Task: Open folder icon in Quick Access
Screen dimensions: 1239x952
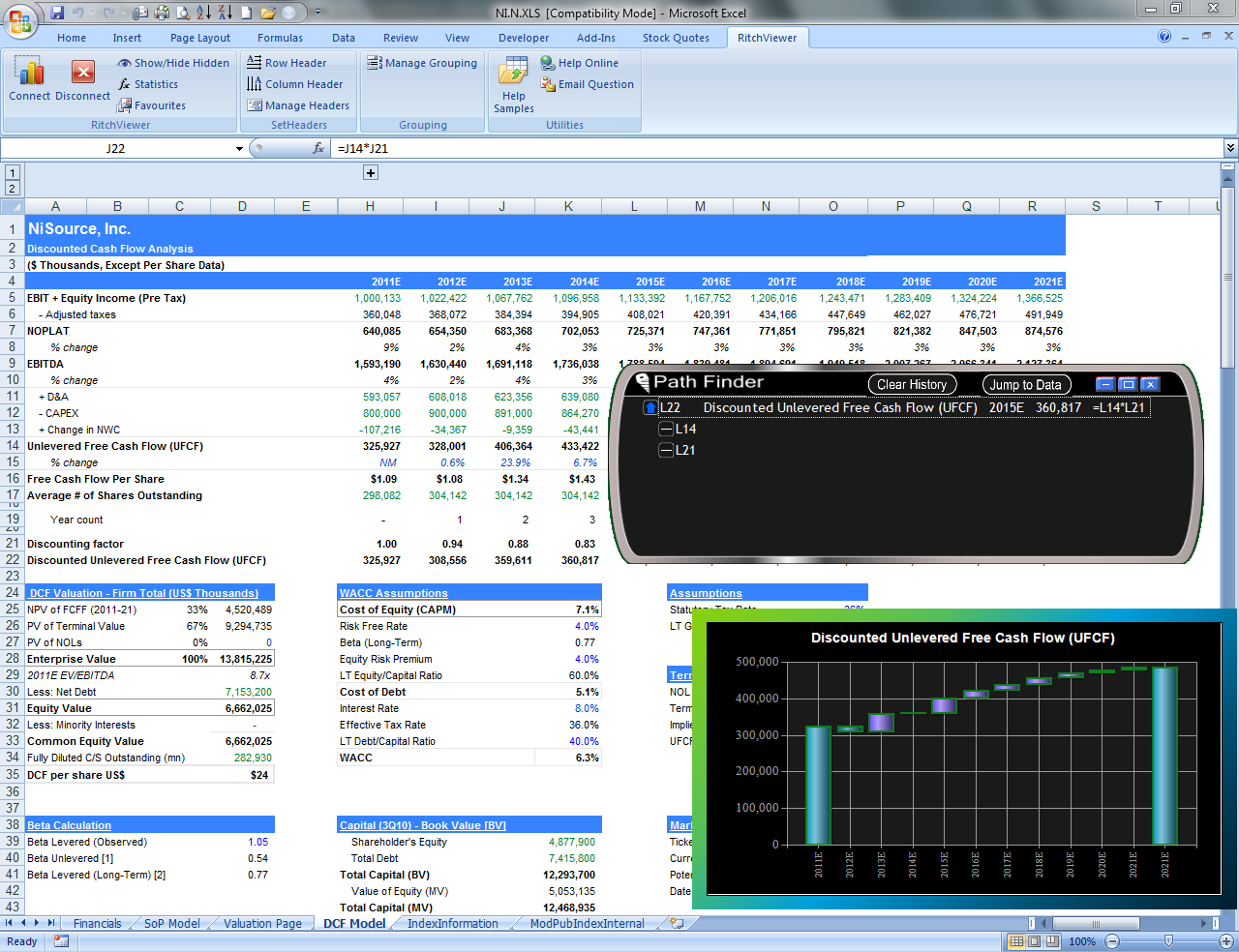Action: point(268,13)
